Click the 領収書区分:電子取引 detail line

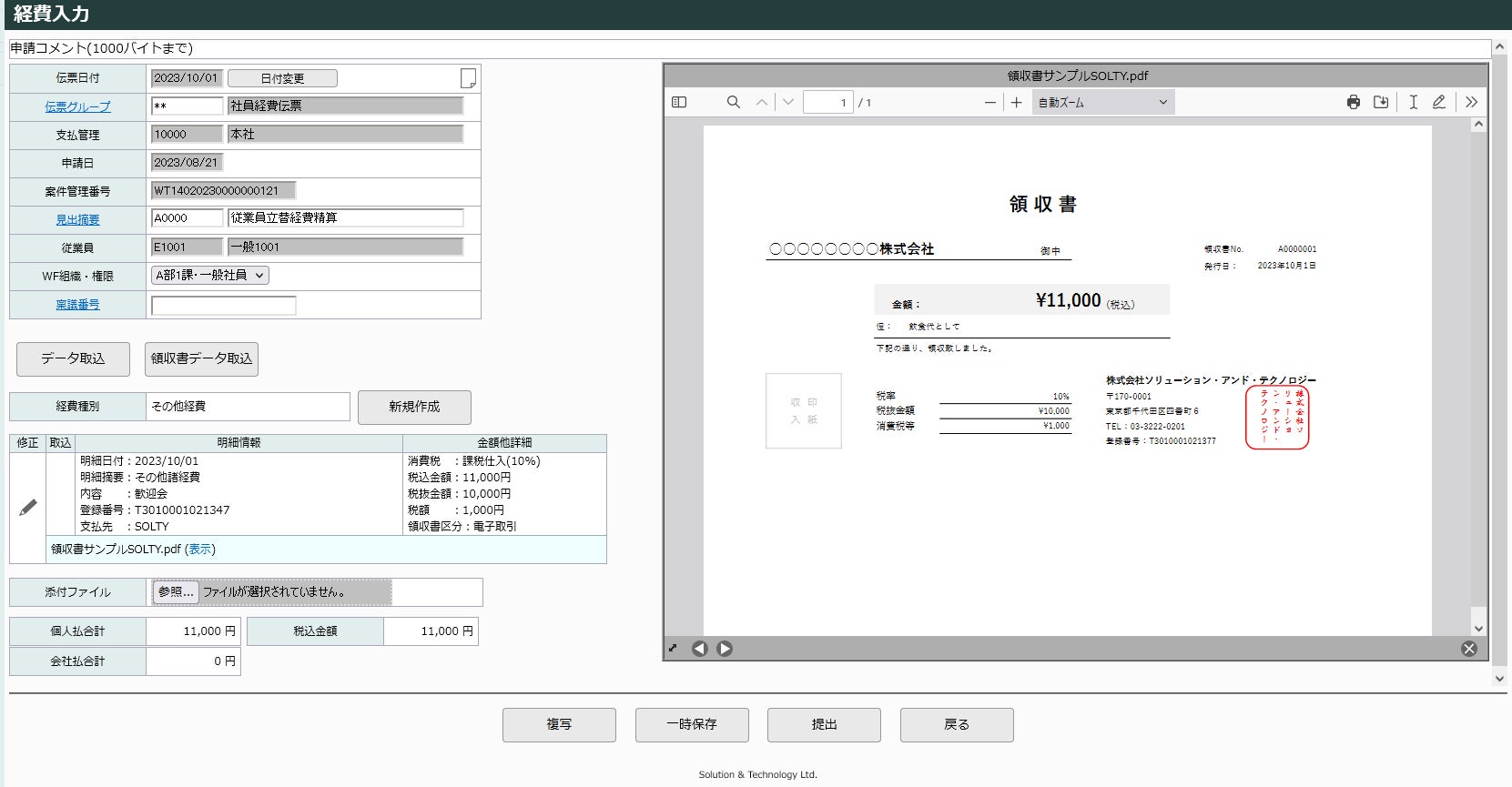pyautogui.click(x=462, y=527)
